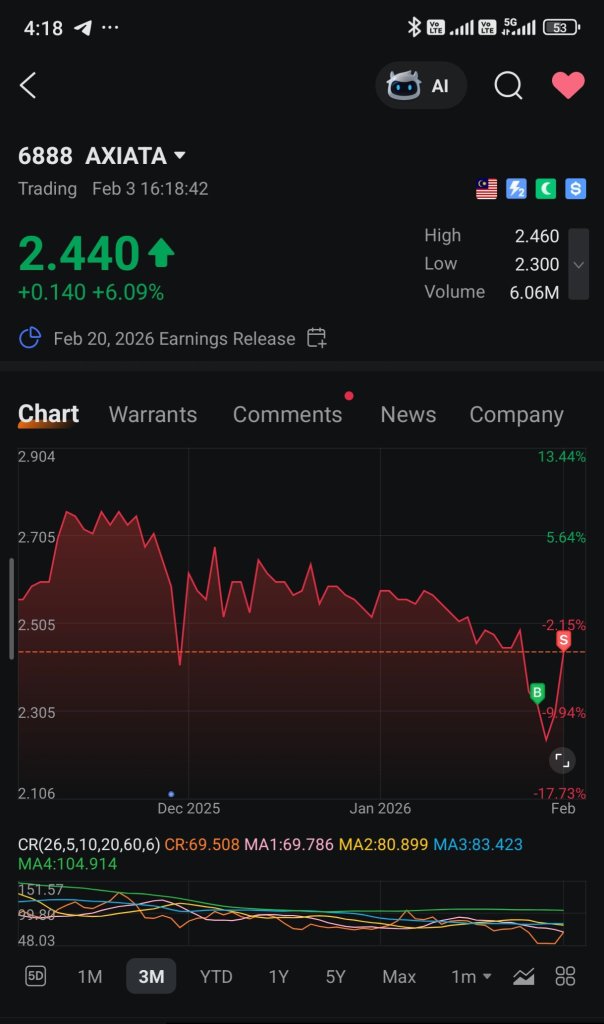Tap the MA4:104.914 indicator value
The width and height of the screenshot is (604, 1024).
coord(67,863)
